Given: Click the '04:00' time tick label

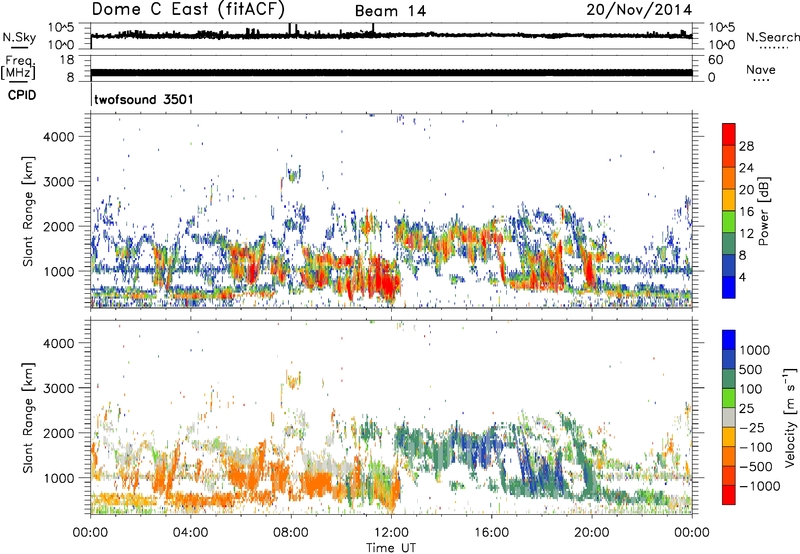Looking at the screenshot, I should (x=190, y=533).
